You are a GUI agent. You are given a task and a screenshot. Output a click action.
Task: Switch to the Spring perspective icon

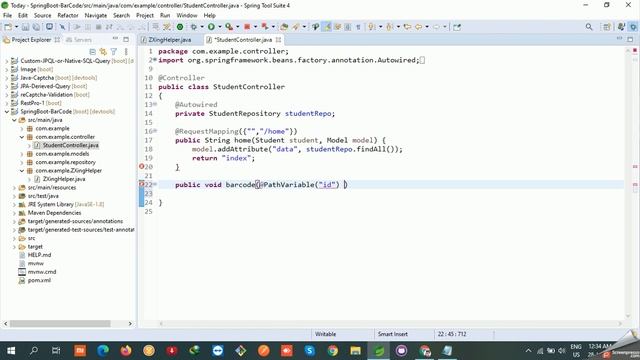(633, 27)
